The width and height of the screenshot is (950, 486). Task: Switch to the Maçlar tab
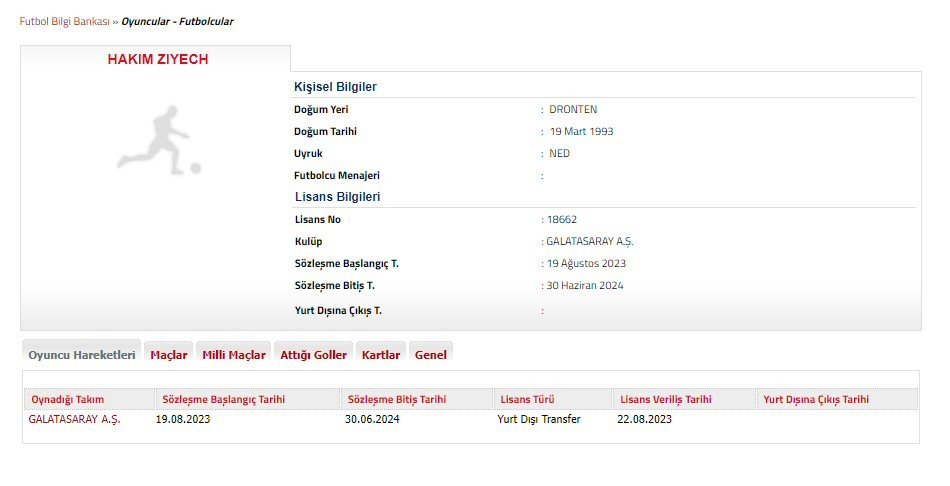tap(169, 355)
